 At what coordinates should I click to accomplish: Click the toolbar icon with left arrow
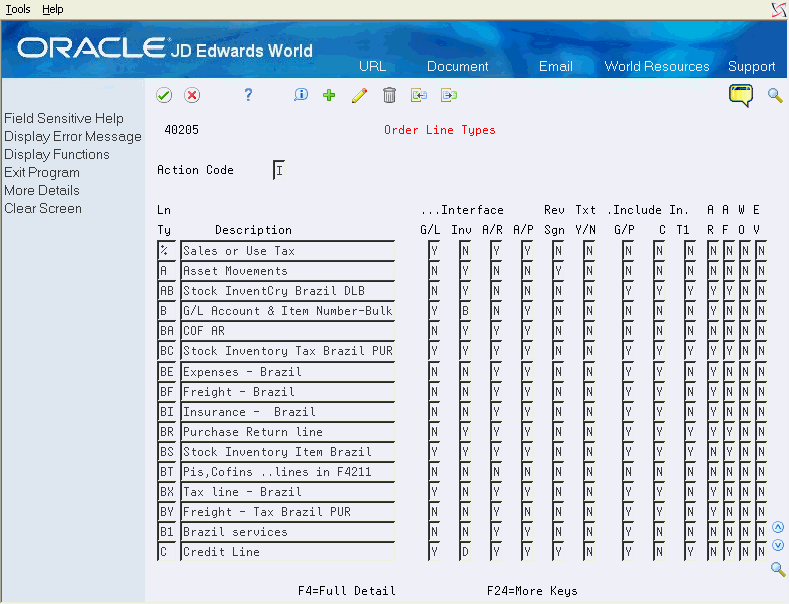point(419,95)
